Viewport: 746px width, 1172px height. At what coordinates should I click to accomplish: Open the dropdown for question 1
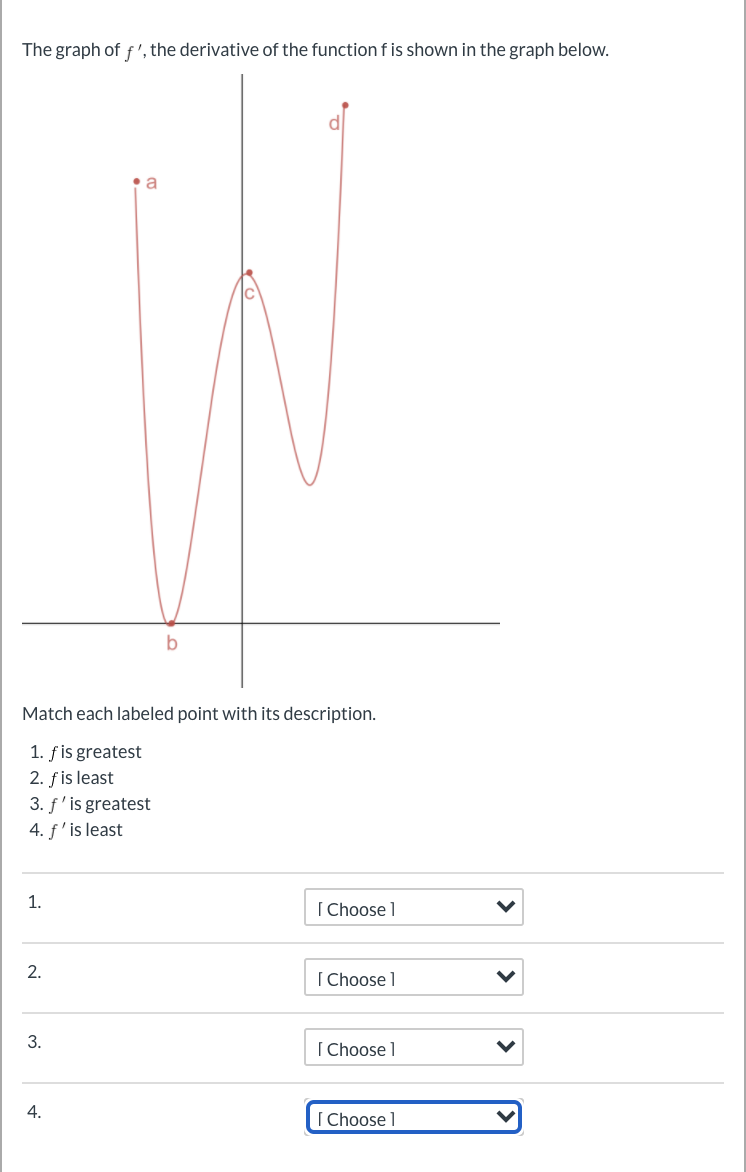[413, 907]
